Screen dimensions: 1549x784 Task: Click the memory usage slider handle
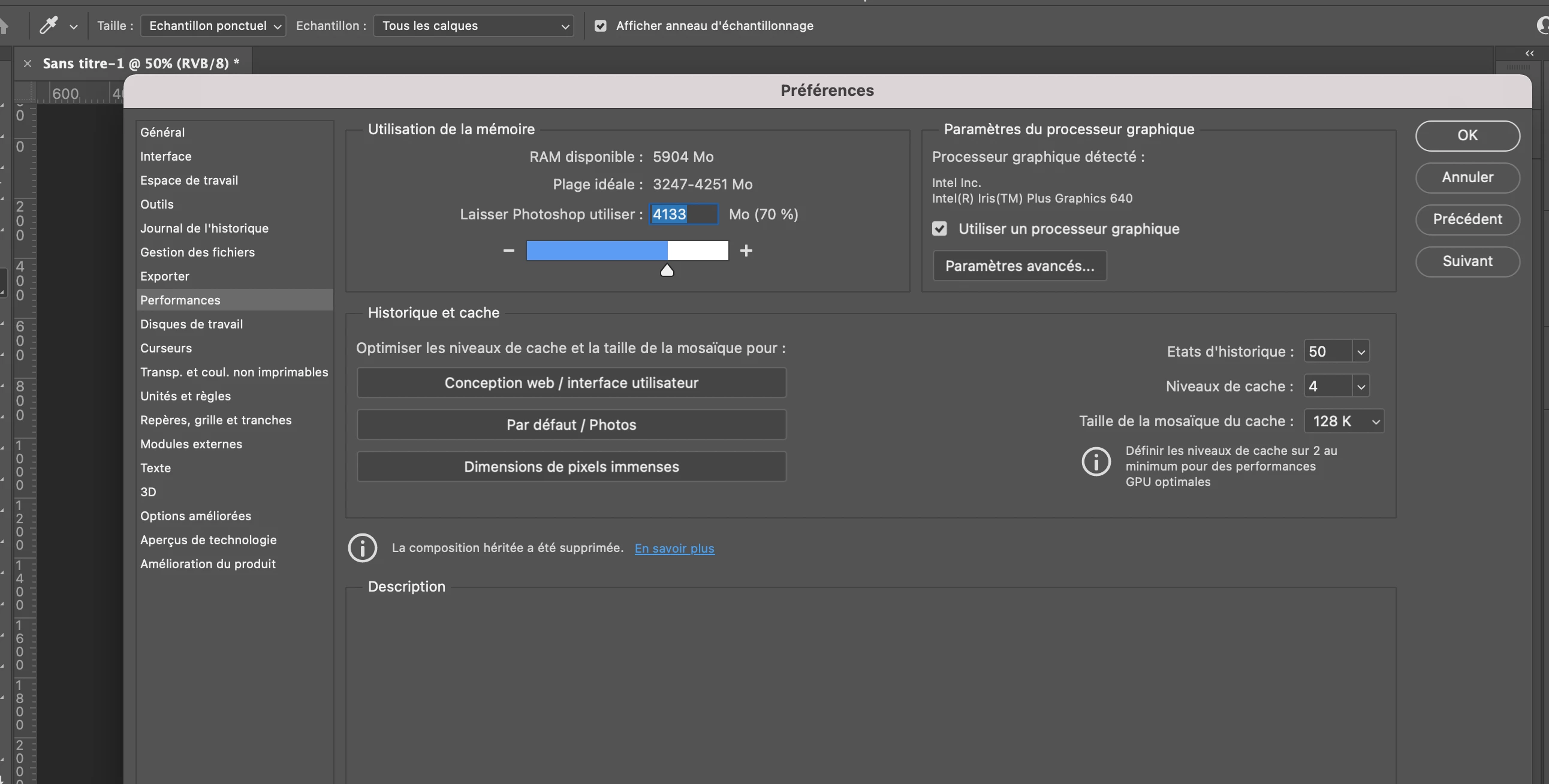click(667, 270)
